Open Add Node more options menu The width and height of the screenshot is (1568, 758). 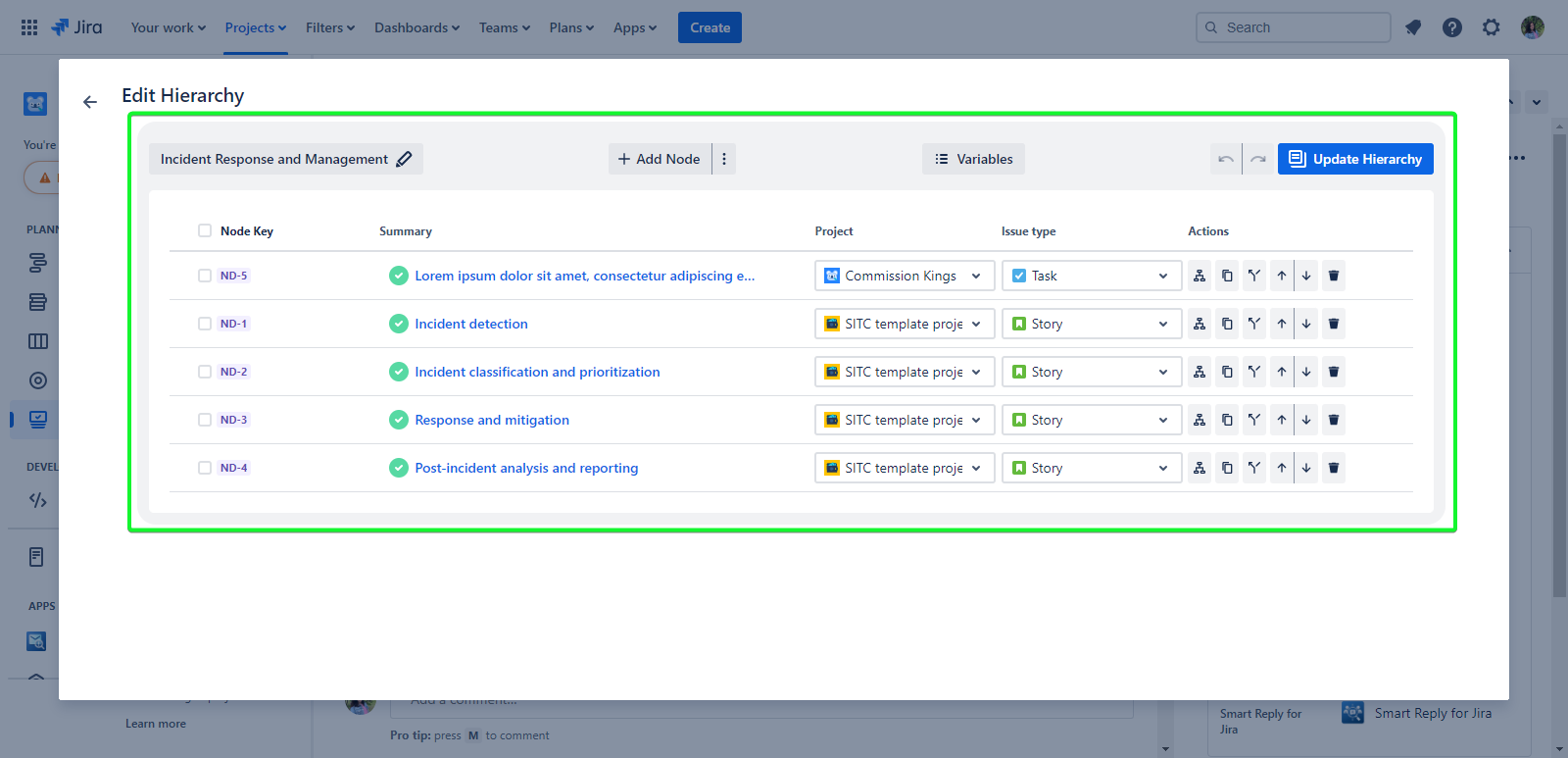click(x=724, y=159)
